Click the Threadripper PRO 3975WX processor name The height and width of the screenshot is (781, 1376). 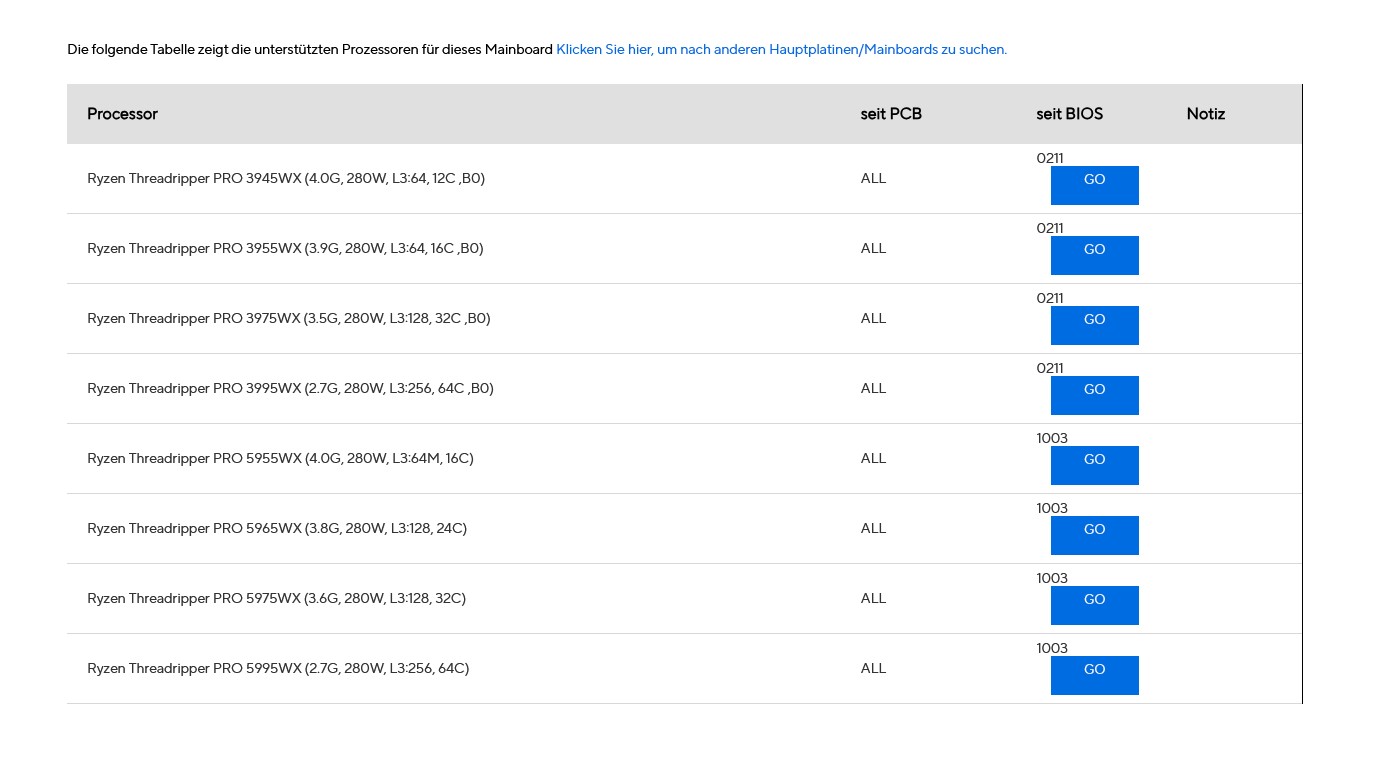point(289,319)
